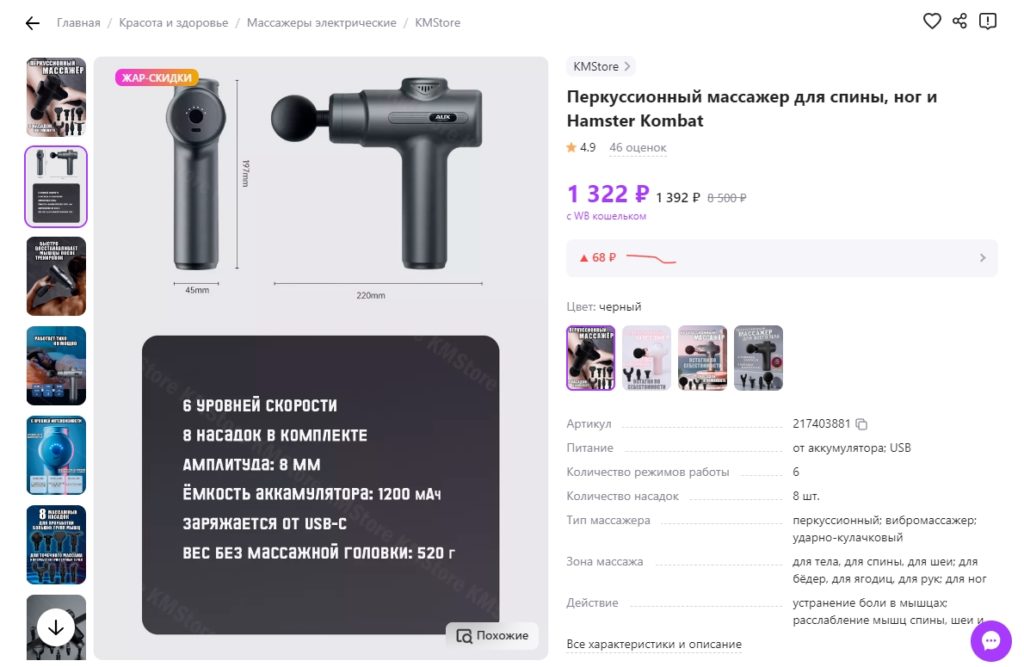1024x667 pixels.
Task: Select the black color variant swatch
Action: 591,357
